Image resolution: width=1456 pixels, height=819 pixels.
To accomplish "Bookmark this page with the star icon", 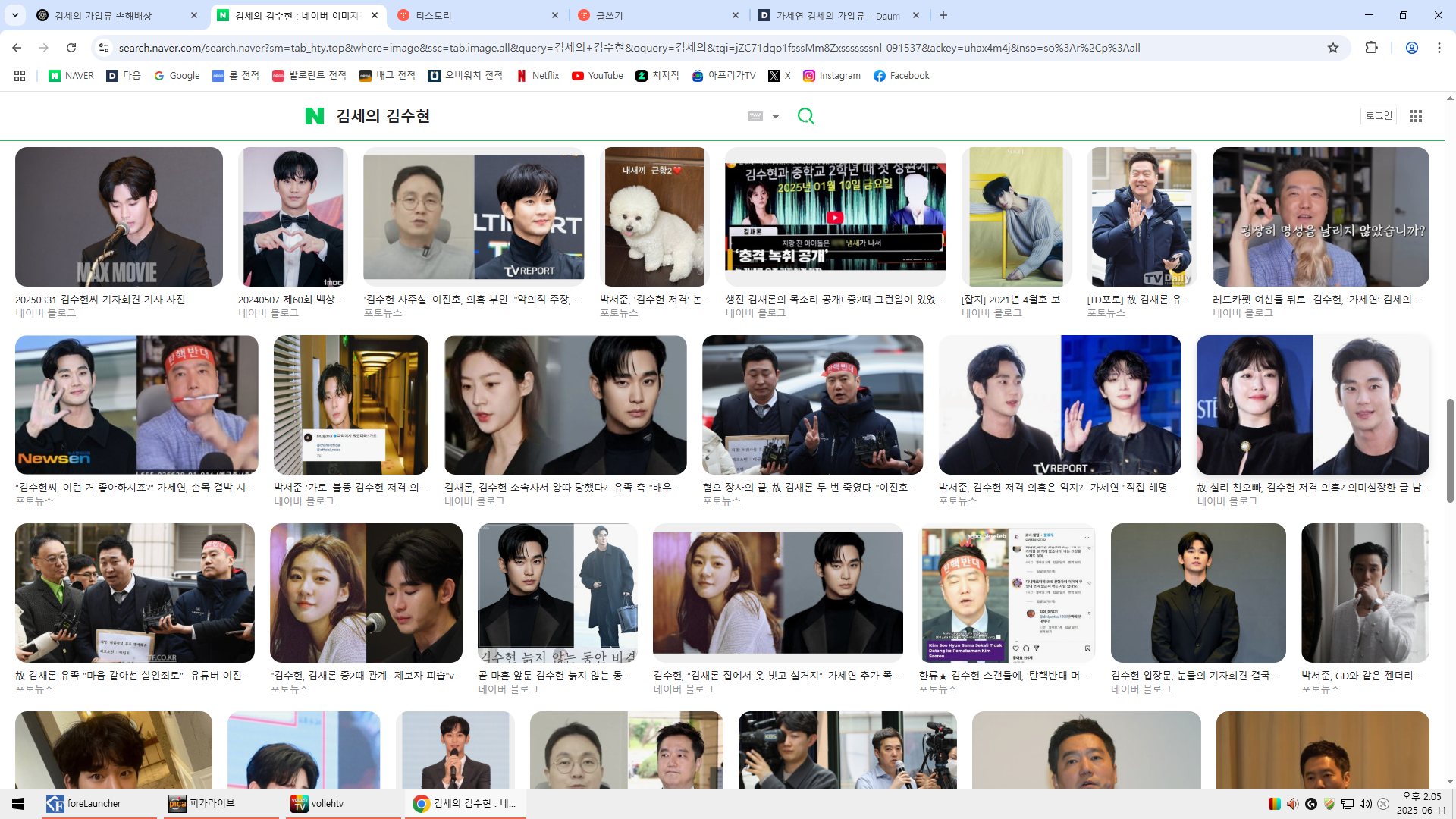I will 1332,48.
